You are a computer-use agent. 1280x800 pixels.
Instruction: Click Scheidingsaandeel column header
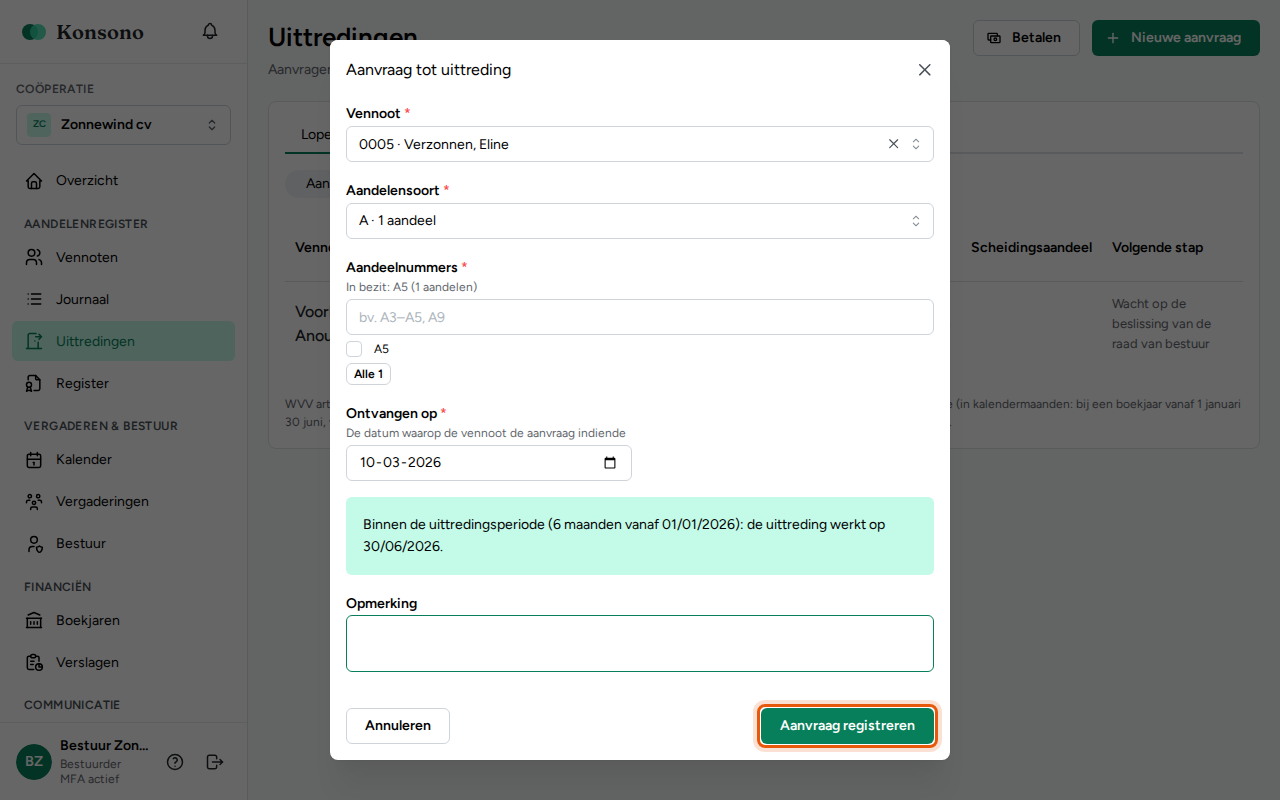click(1031, 247)
